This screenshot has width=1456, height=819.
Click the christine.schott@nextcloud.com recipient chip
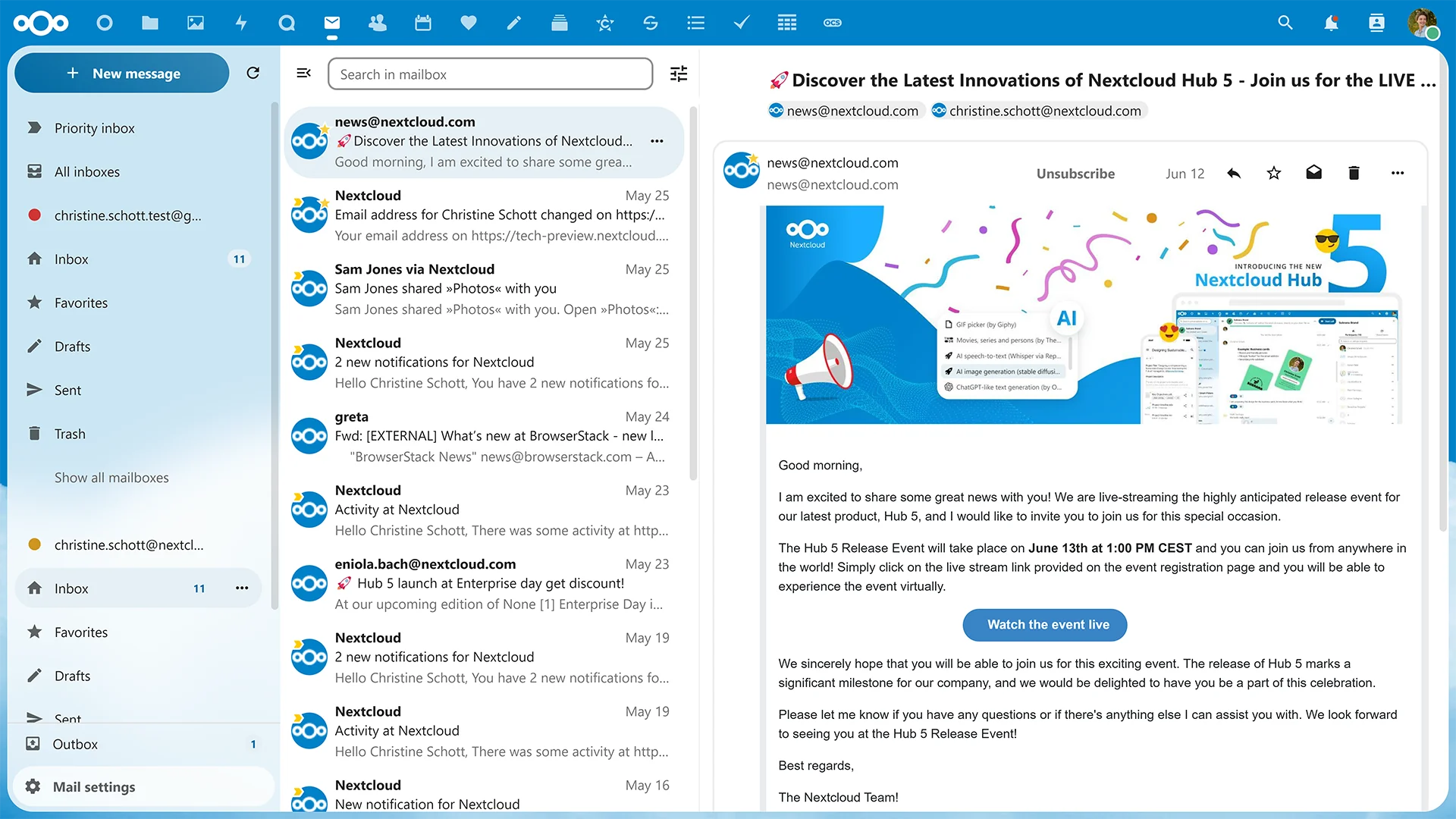coord(1037,111)
